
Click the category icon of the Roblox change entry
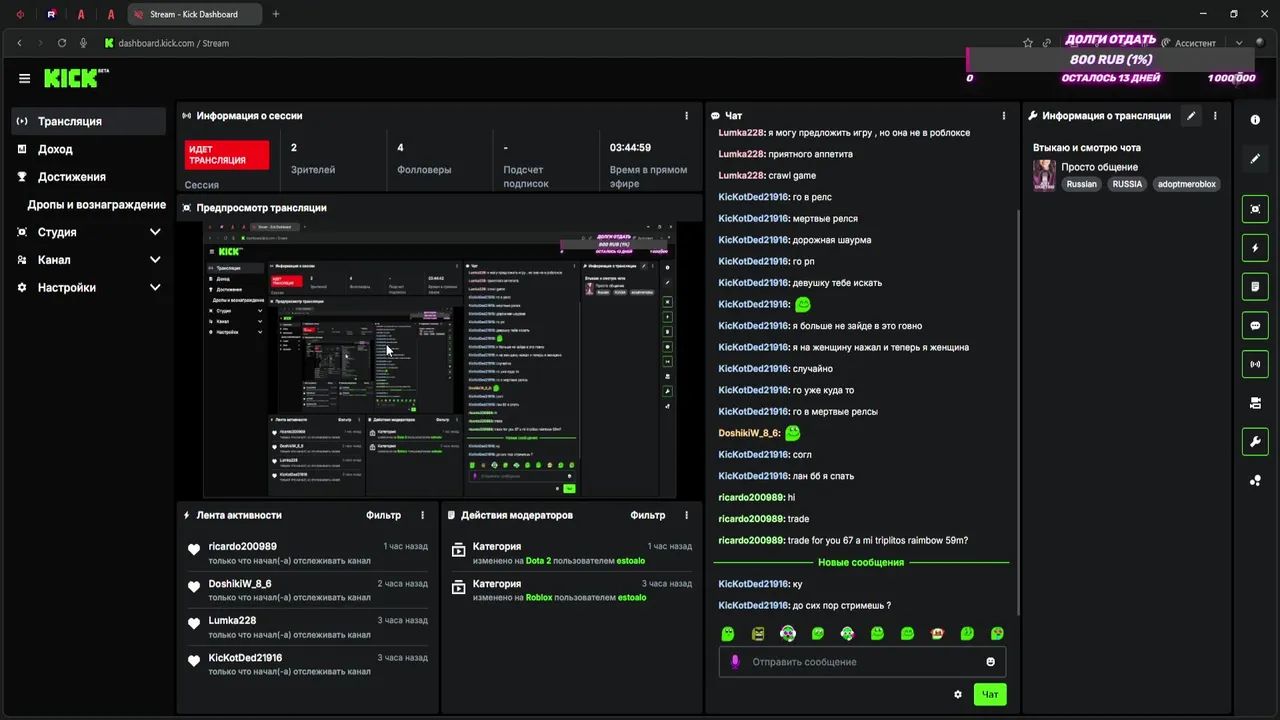(x=459, y=586)
